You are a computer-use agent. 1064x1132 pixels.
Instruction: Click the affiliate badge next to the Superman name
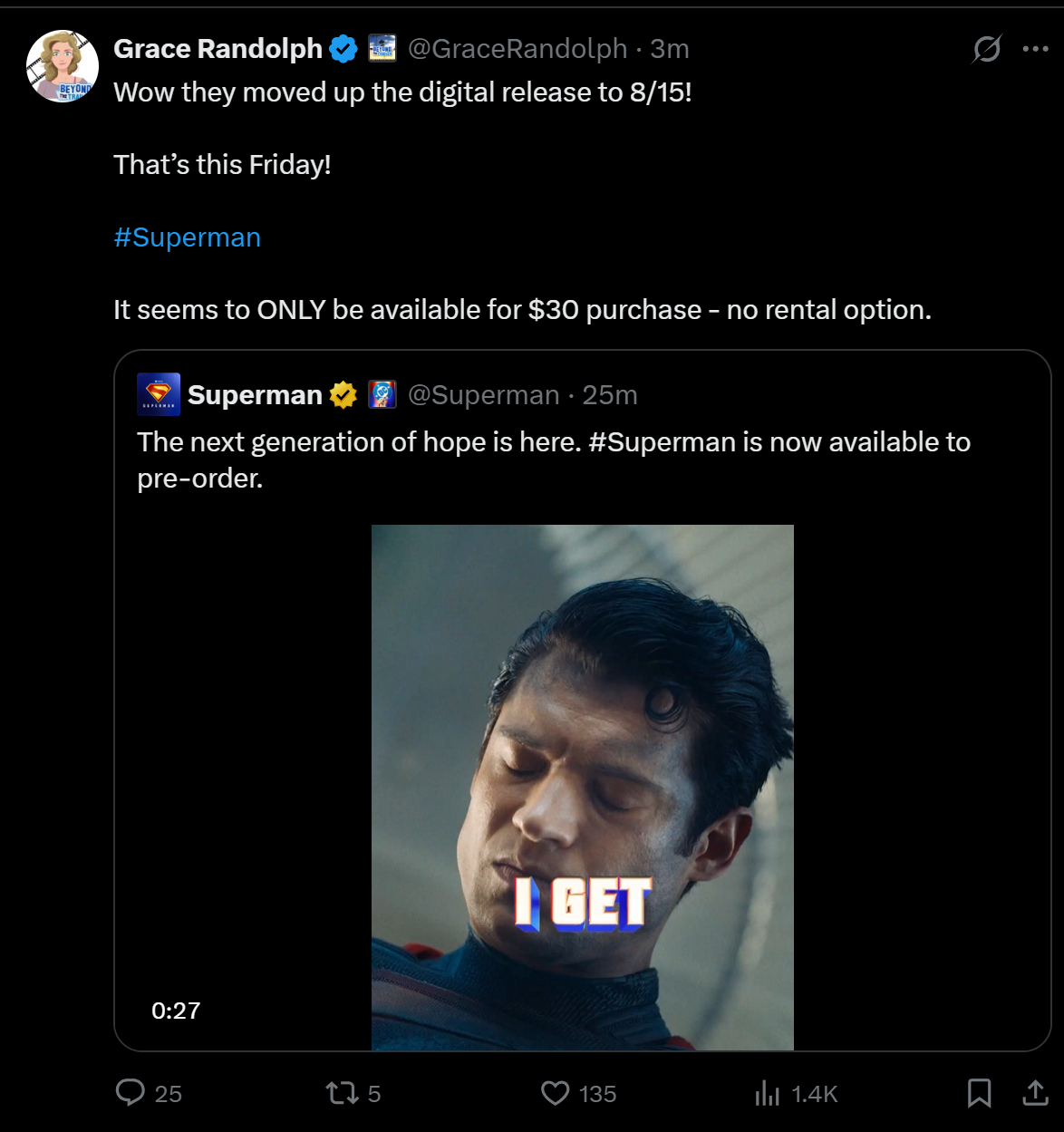[382, 395]
